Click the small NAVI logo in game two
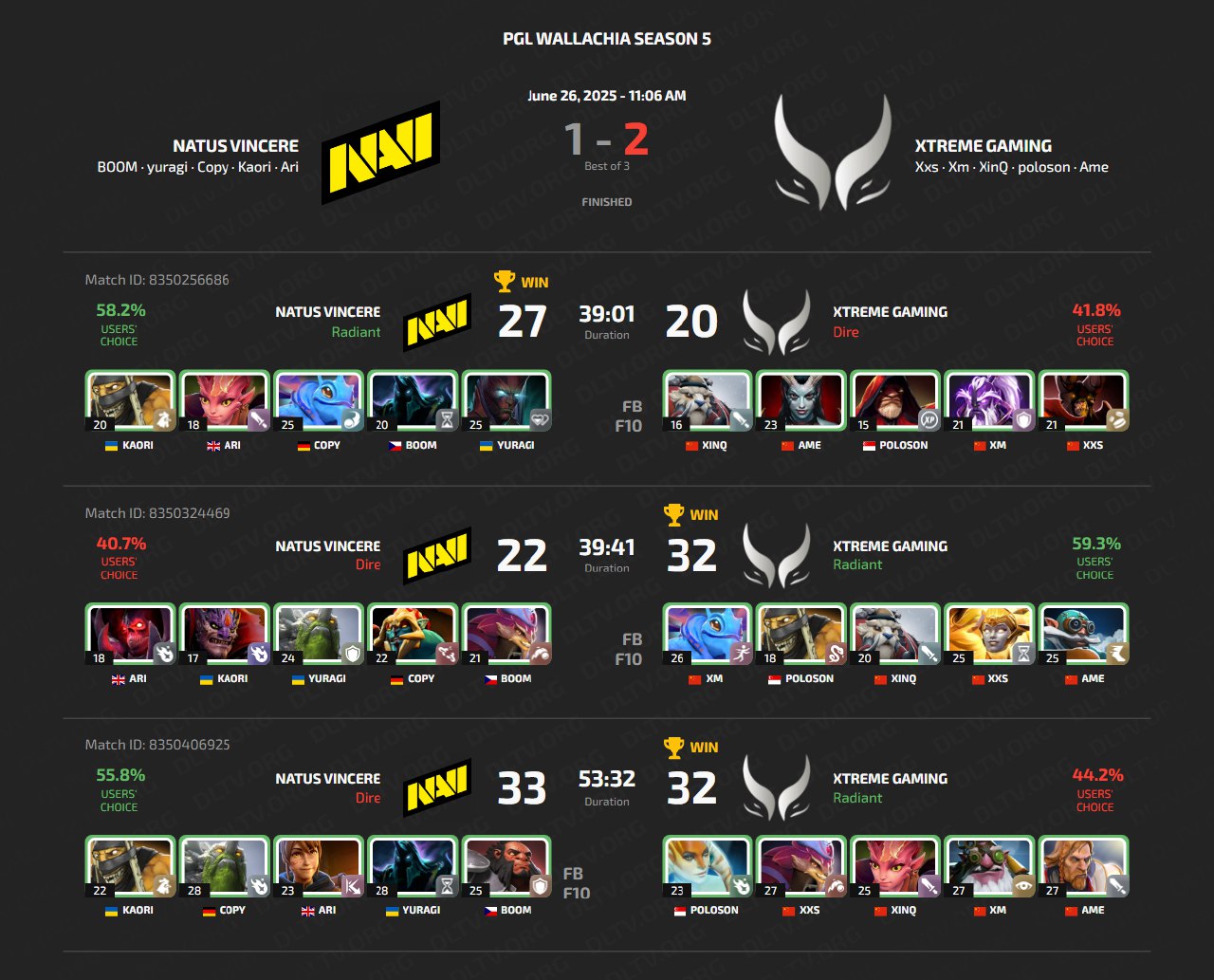This screenshot has height=980, width=1214. tap(437, 555)
